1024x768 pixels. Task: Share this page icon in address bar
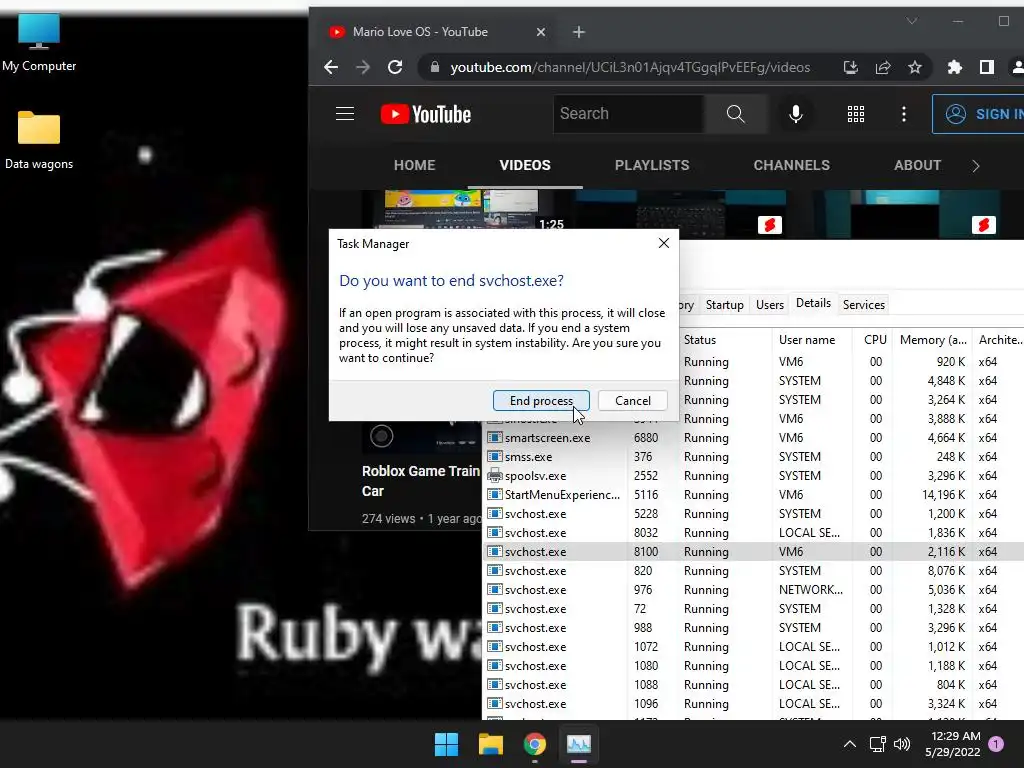(x=883, y=67)
